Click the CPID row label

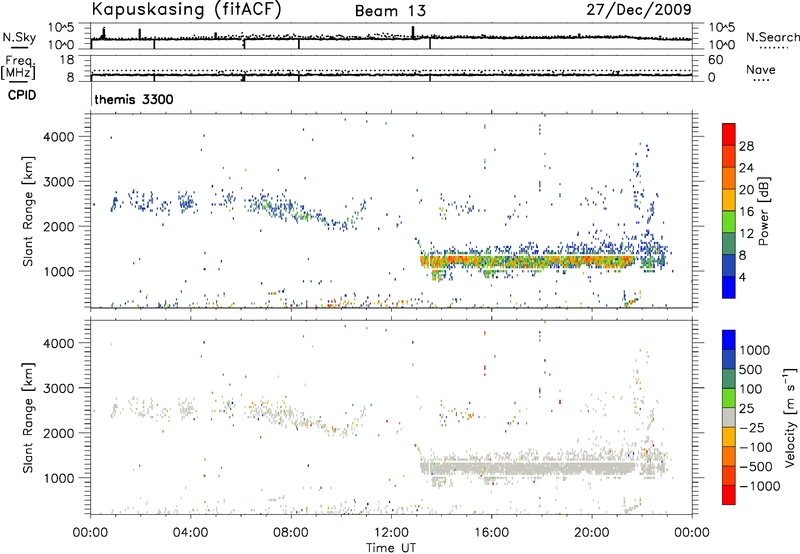[22, 95]
